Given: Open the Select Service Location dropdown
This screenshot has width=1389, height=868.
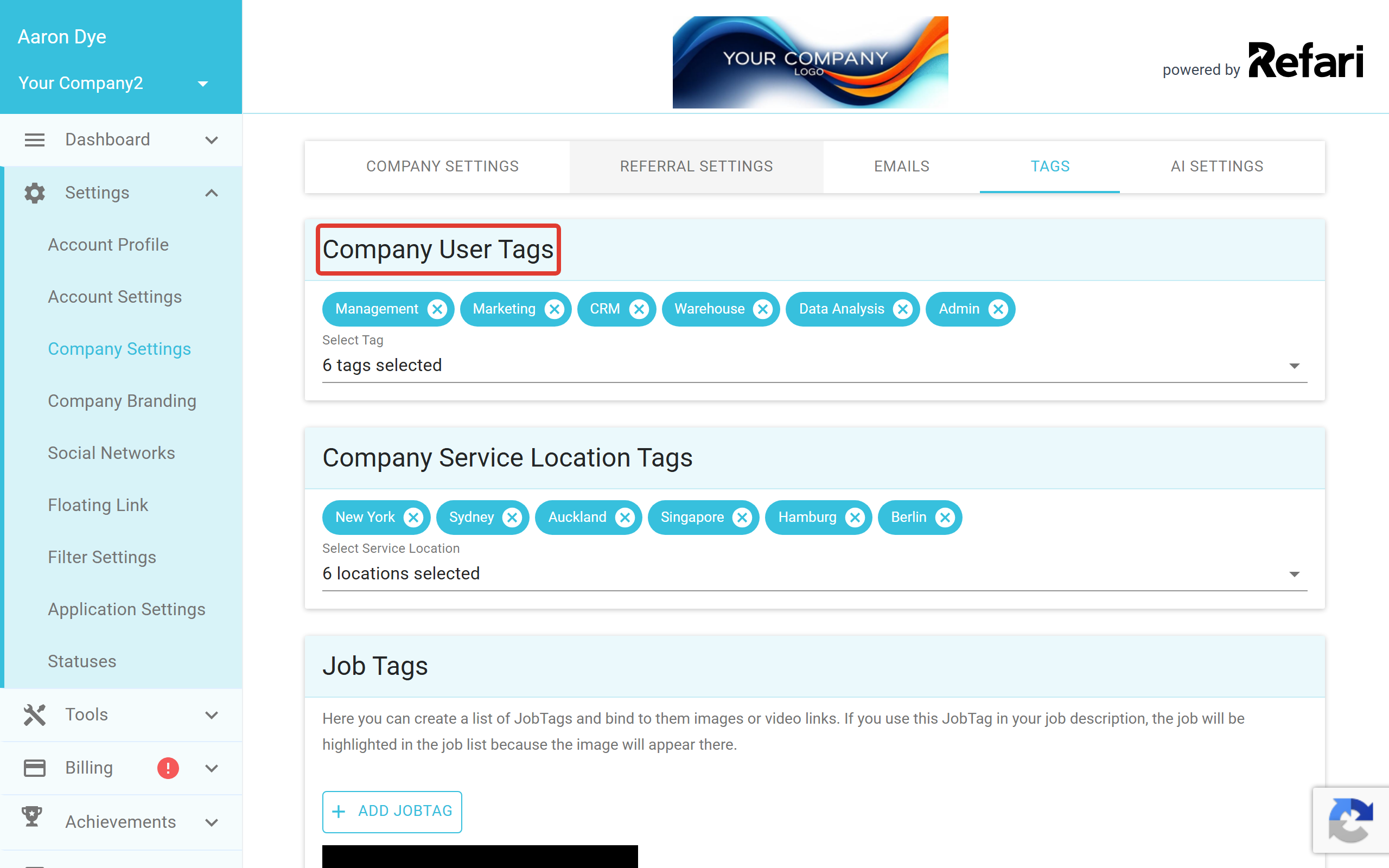Looking at the screenshot, I should [814, 573].
